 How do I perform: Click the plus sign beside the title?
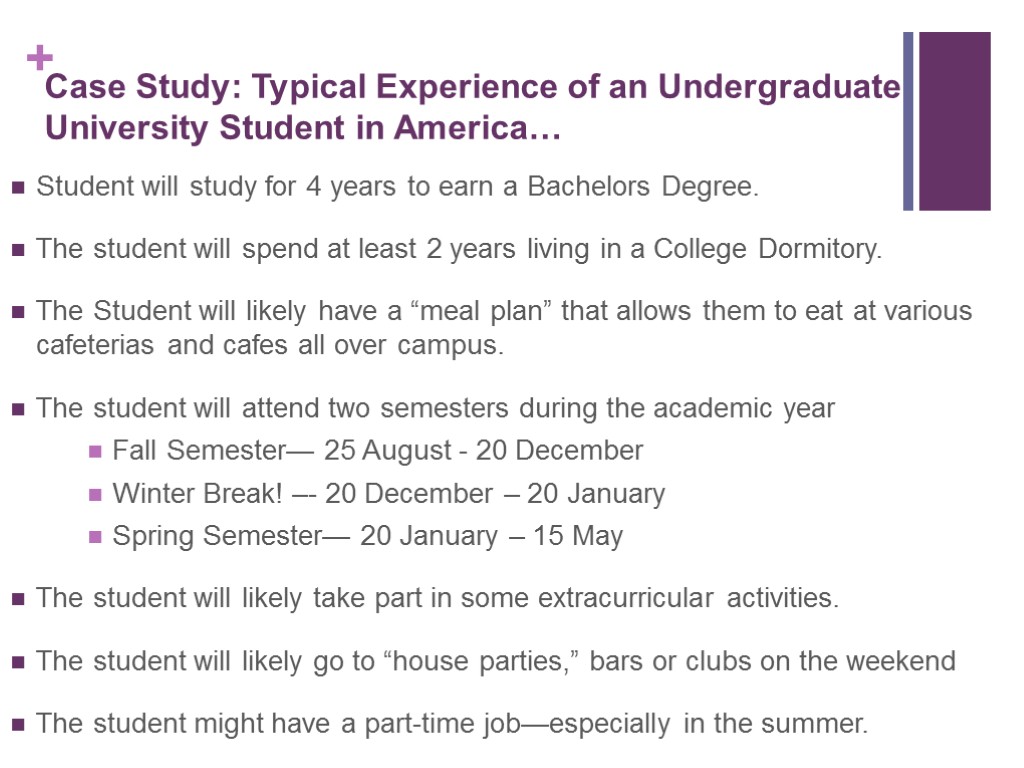[40, 58]
